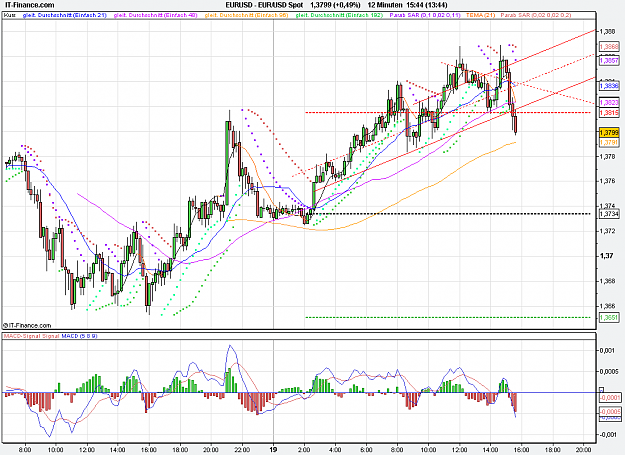Click the red 'MACD-Signal' label in lower panel
Screen dimensions: 625x455
click(x=20, y=336)
